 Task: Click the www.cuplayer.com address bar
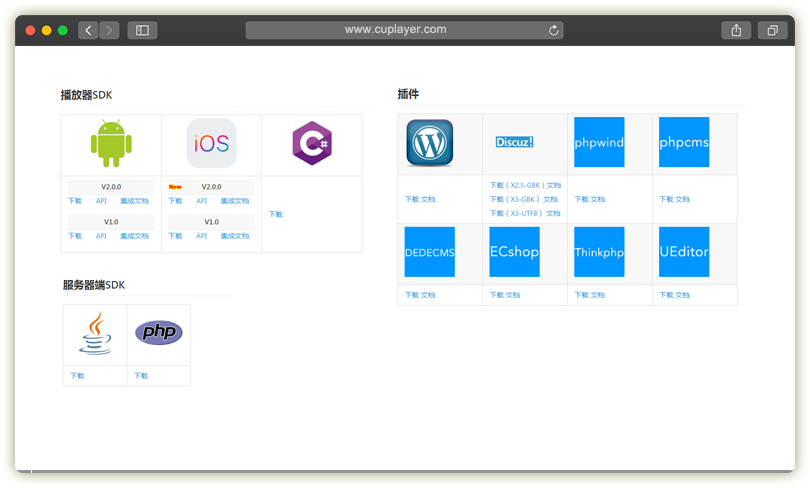point(395,30)
